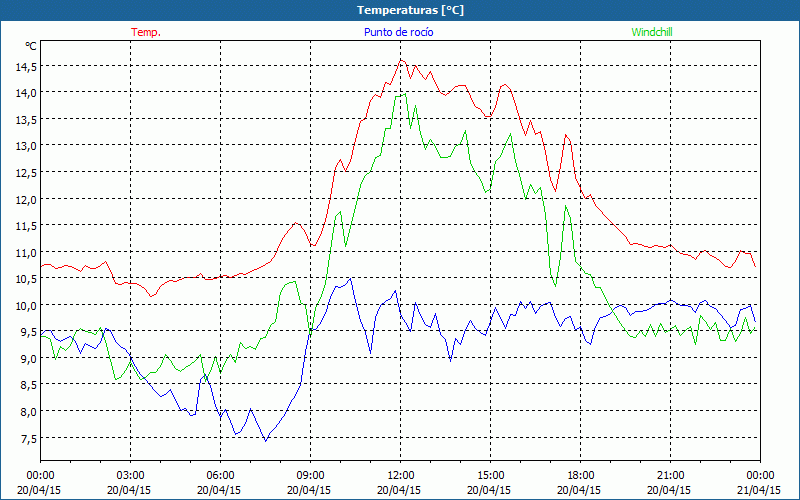800x500 pixels.
Task: Click the 8,0 y-axis value
Action: tap(30, 412)
